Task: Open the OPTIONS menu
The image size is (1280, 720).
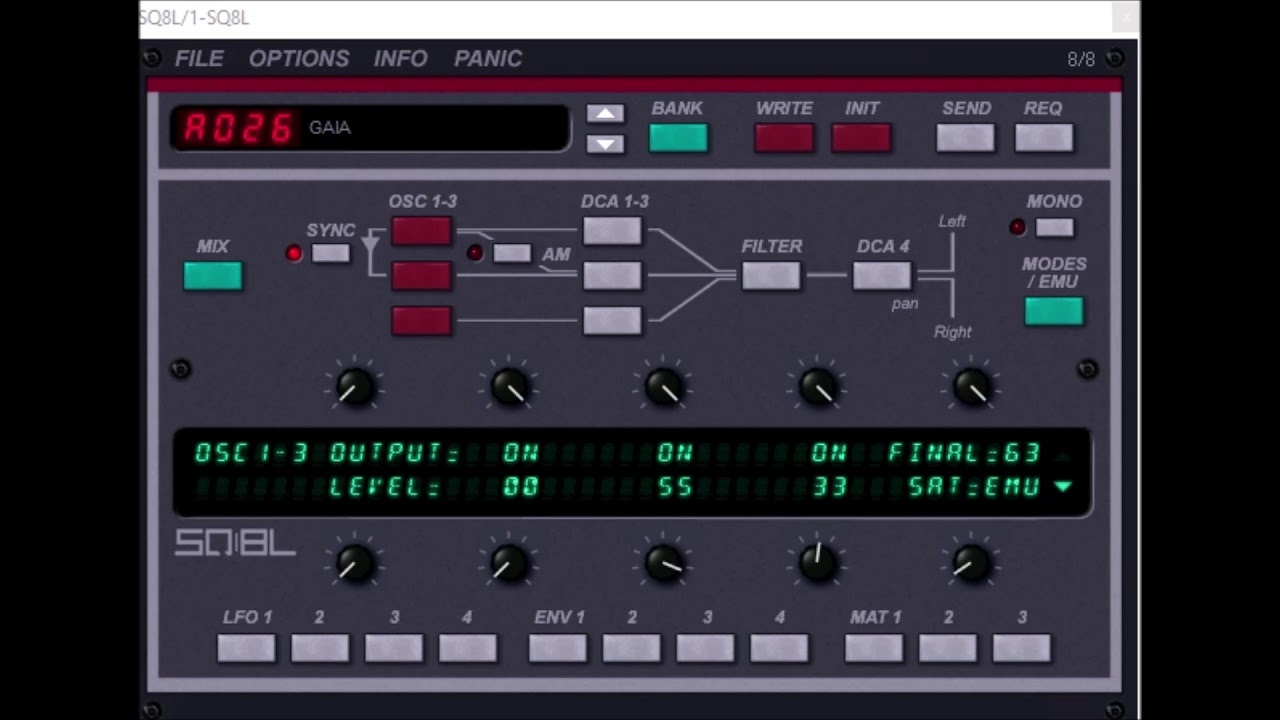Action: tap(299, 59)
